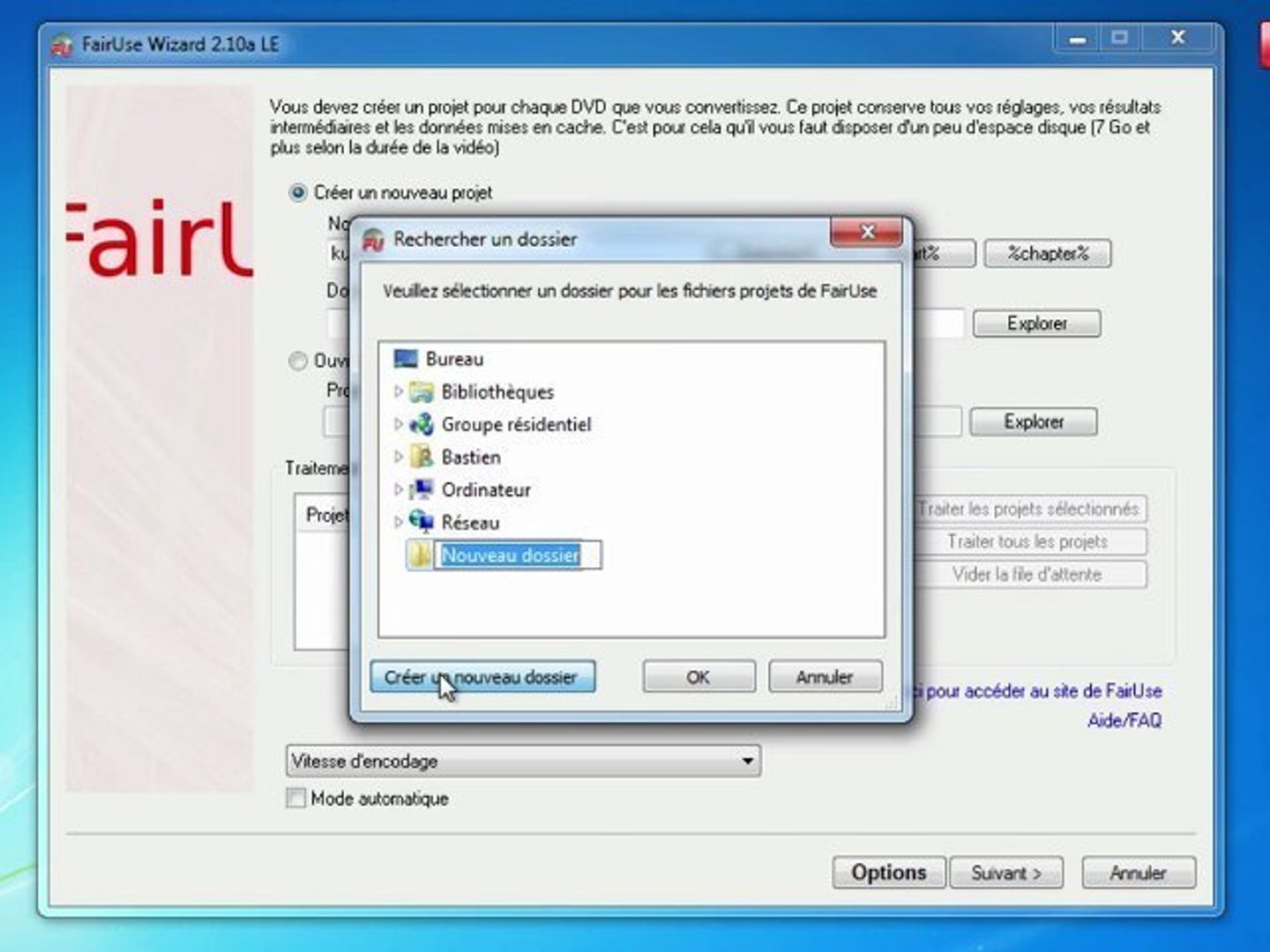The image size is (1270, 952).
Task: Click the Ordinateur computer icon
Action: (x=422, y=489)
